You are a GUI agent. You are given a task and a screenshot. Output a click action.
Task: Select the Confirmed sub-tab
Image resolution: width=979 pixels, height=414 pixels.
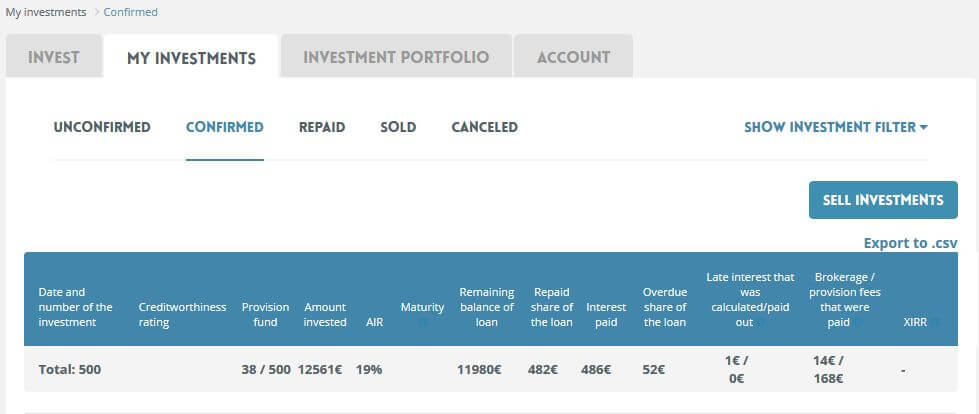pyautogui.click(x=225, y=127)
